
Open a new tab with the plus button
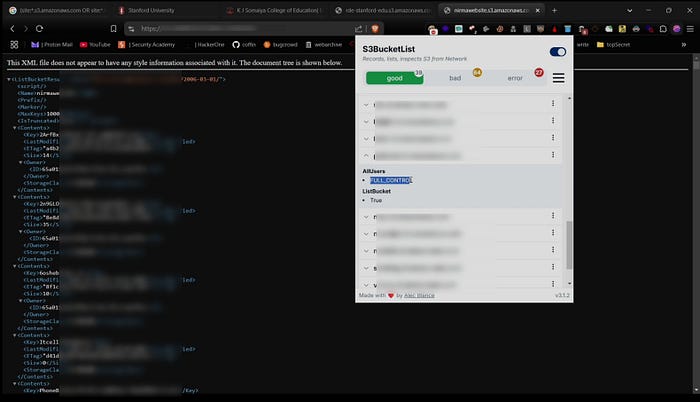click(554, 10)
